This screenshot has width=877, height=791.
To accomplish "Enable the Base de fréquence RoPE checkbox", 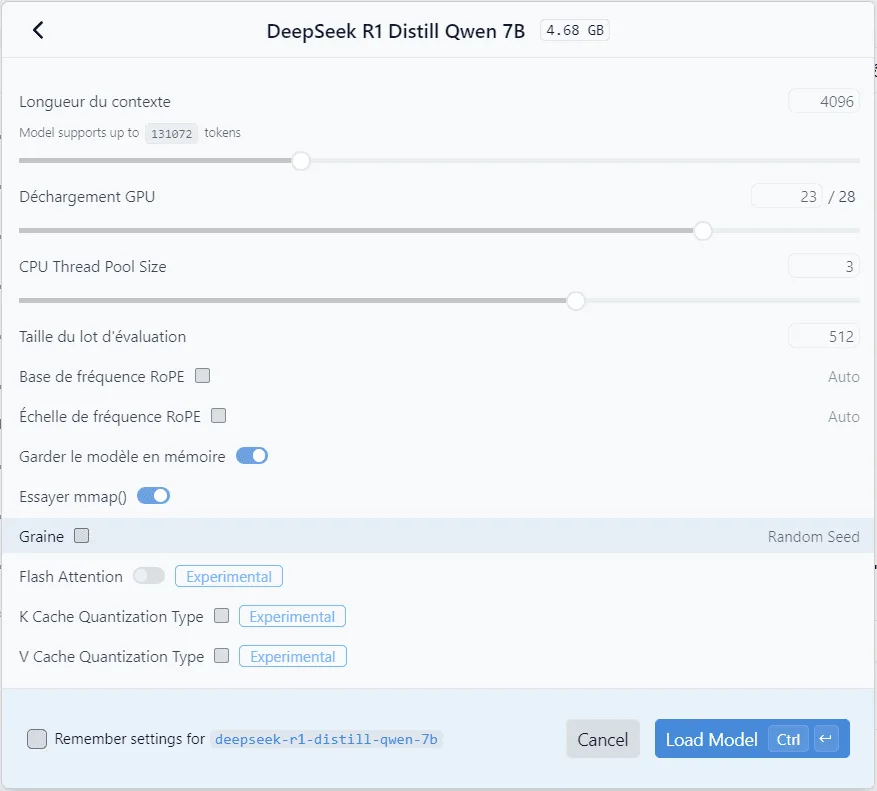I will 202,375.
